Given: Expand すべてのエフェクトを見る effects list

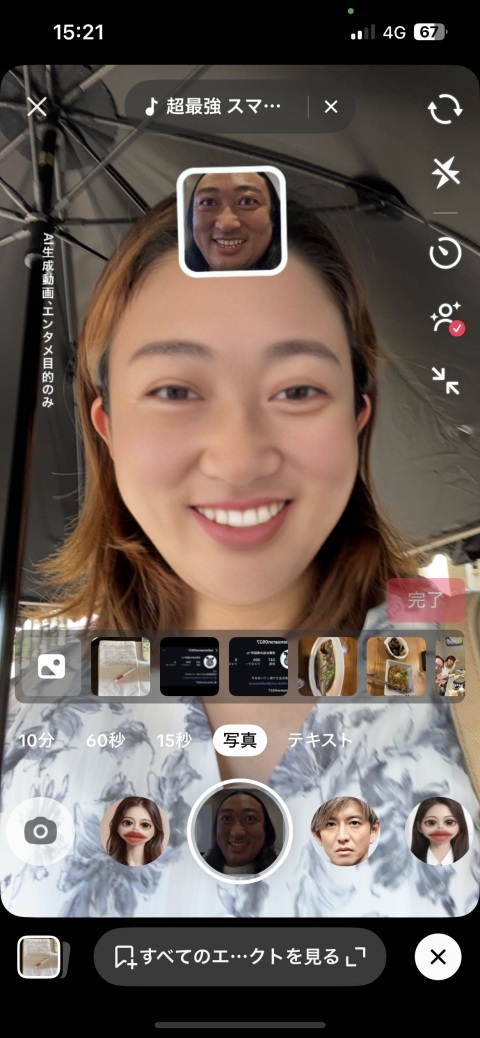Looking at the screenshot, I should tap(240, 957).
